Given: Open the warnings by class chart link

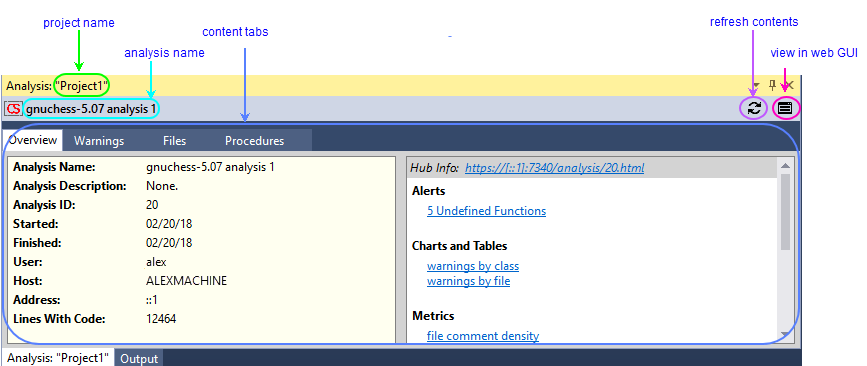Looking at the screenshot, I should point(473,266).
